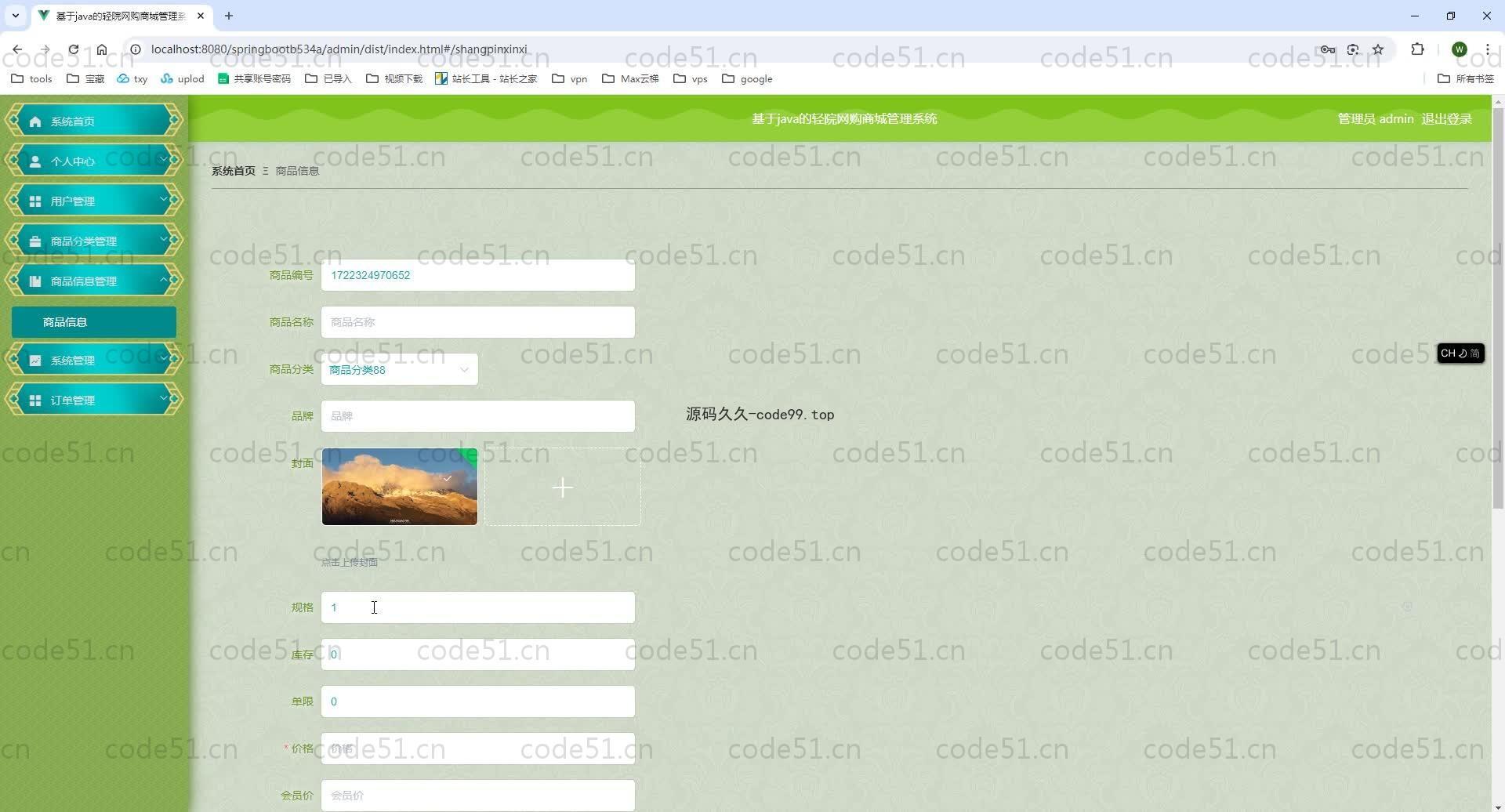Open the 系统管理 sidebar menu
The height and width of the screenshot is (812, 1505).
tap(93, 360)
